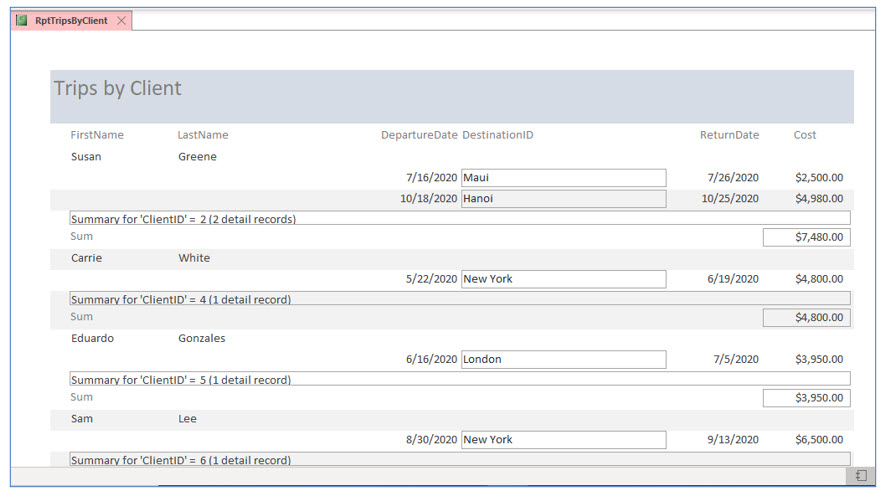Select the last name Lee
The height and width of the screenshot is (492, 882).
(187, 419)
